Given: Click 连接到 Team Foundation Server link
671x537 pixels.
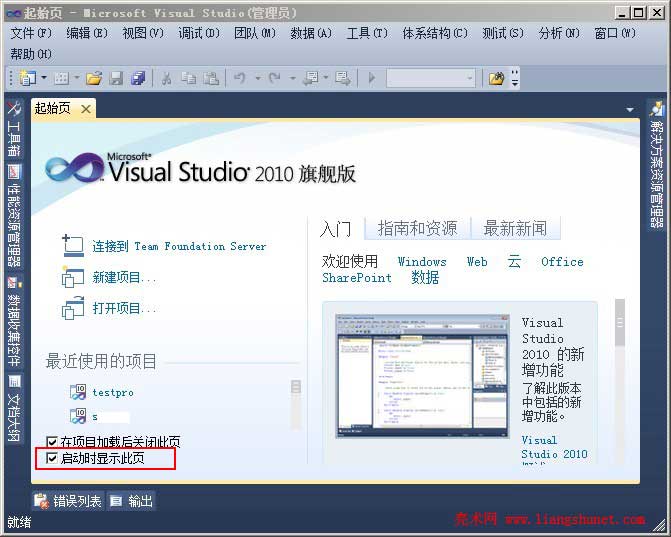Looking at the screenshot, I should pos(179,246).
